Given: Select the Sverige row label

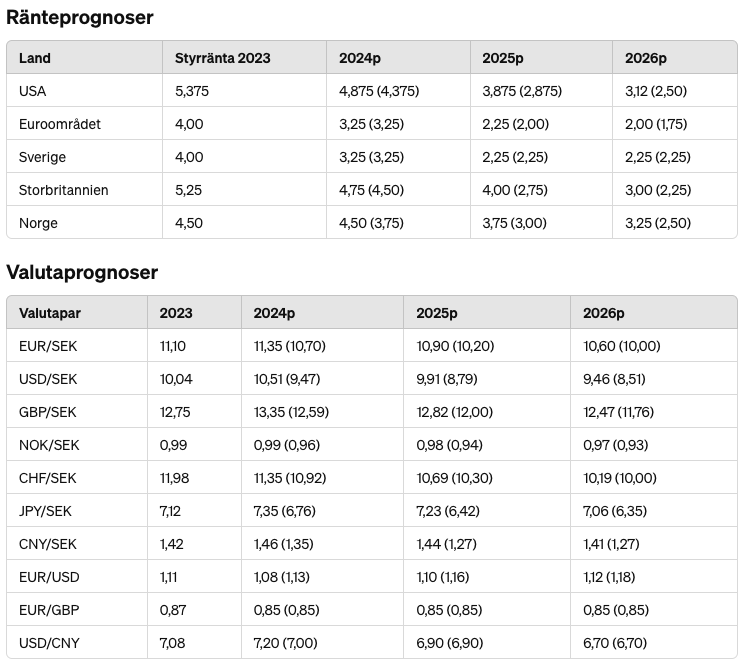Looking at the screenshot, I should tap(42, 157).
